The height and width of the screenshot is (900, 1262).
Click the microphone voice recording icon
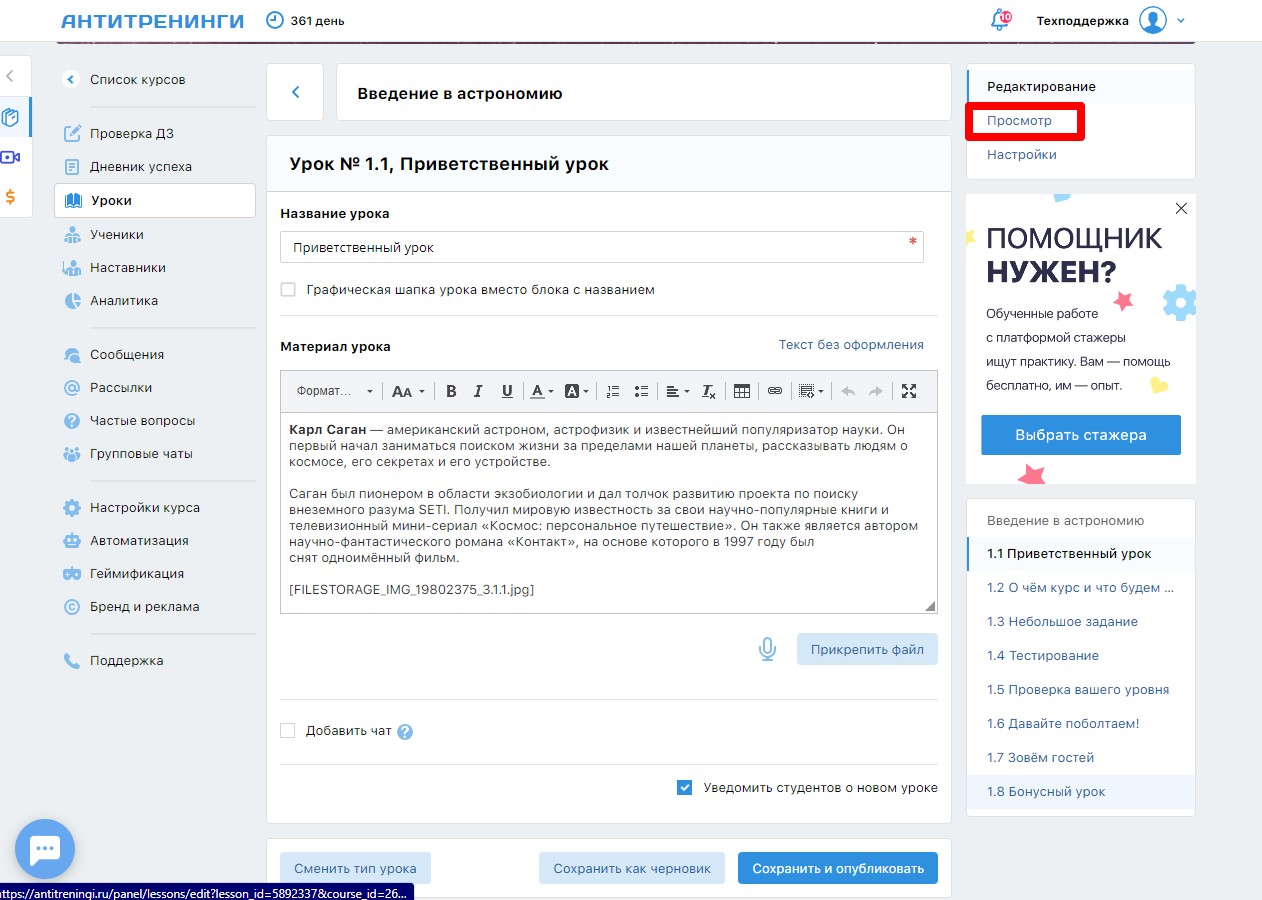[x=767, y=649]
